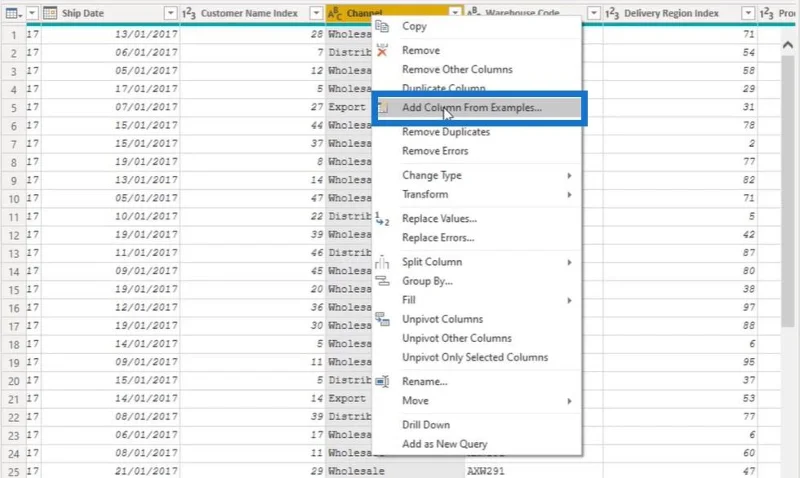Click the Replace Values icon
Image resolution: width=800 pixels, height=478 pixels.
[x=382, y=219]
